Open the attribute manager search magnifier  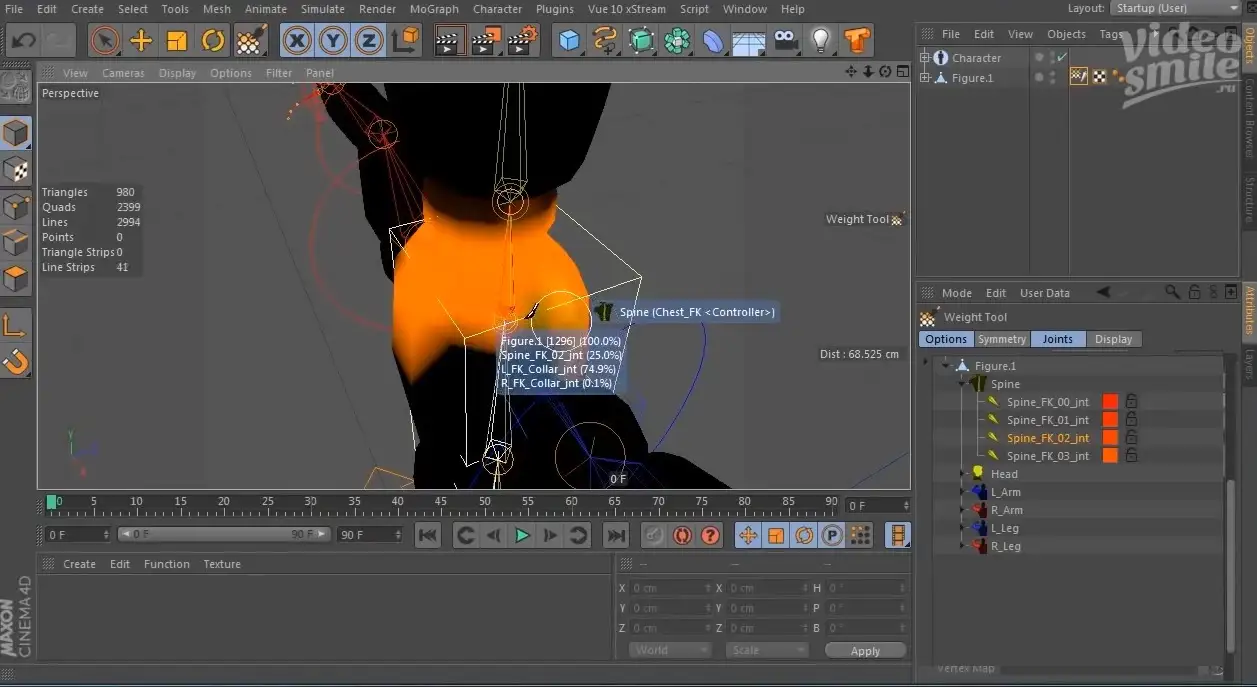[1172, 292]
